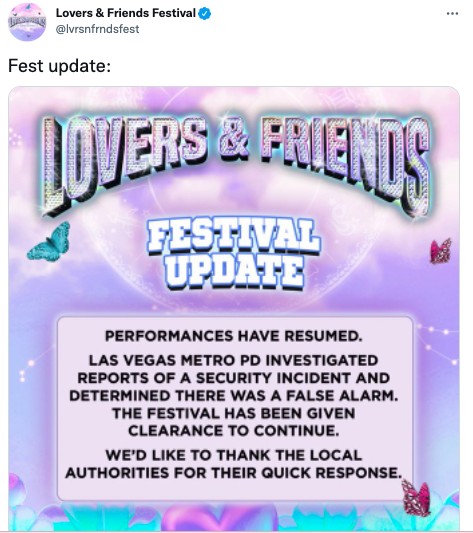Viewport: 473px width, 533px height.
Task: Click 'Performances have resumed' line
Action: click(234, 336)
